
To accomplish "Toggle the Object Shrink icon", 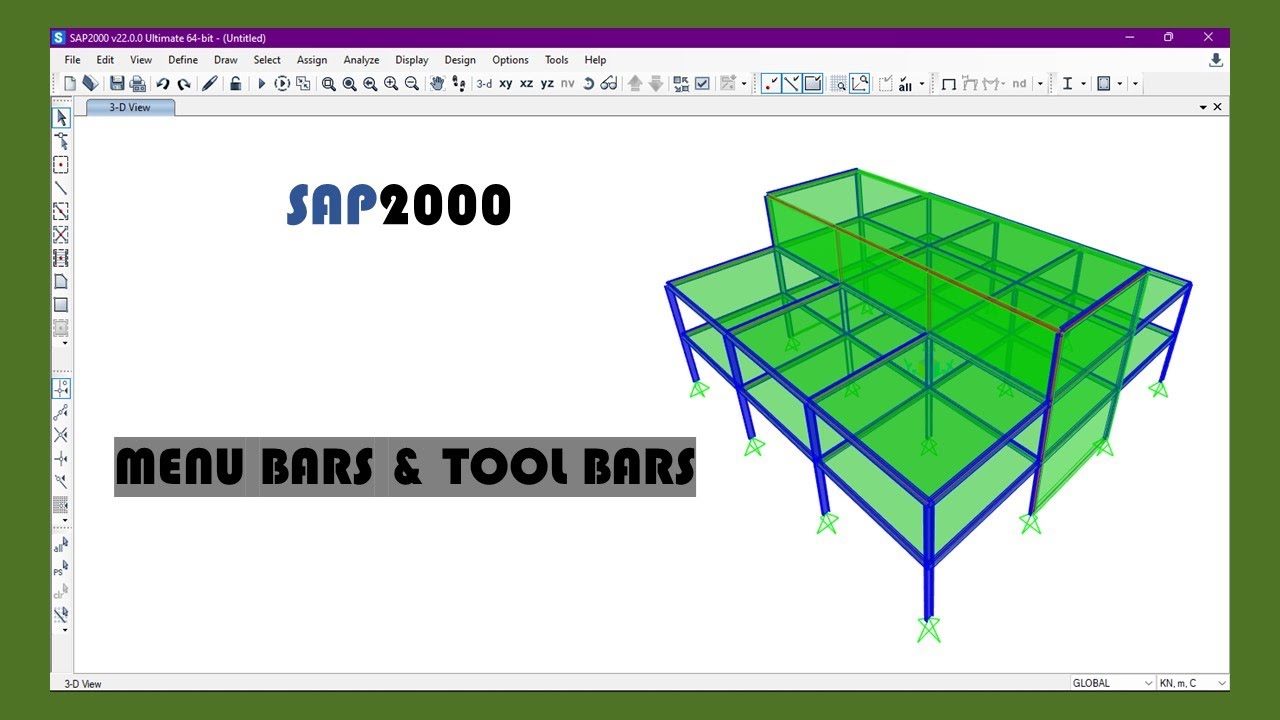I will pos(681,84).
